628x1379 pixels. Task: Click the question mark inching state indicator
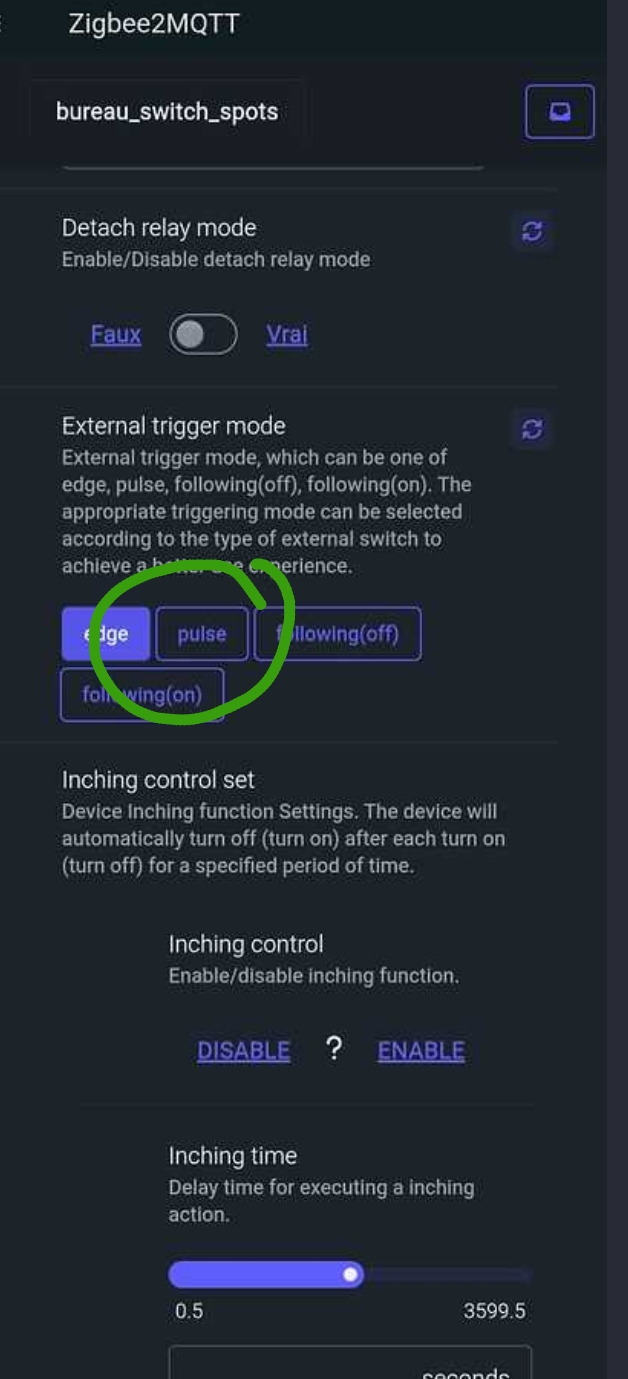click(x=334, y=1049)
